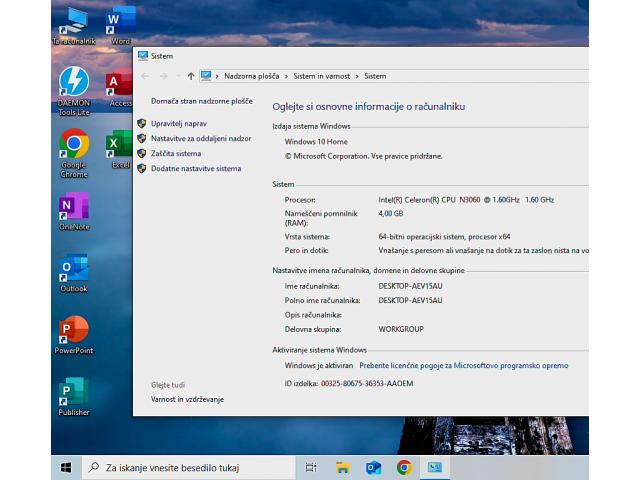Viewport: 640px width, 480px height.
Task: Open Dodatne nastavitve sistema link
Action: pyautogui.click(x=196, y=168)
